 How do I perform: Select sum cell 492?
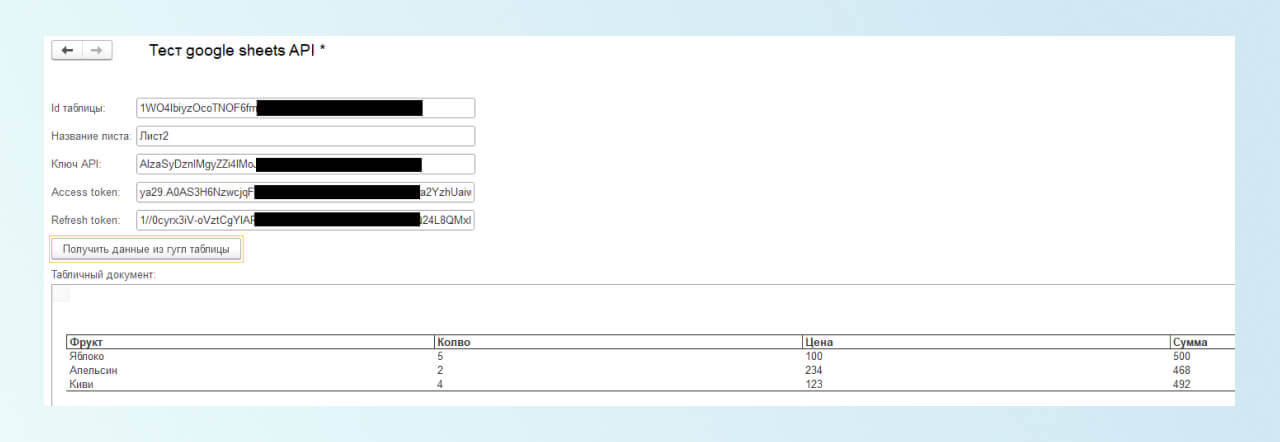pyautogui.click(x=1203, y=384)
